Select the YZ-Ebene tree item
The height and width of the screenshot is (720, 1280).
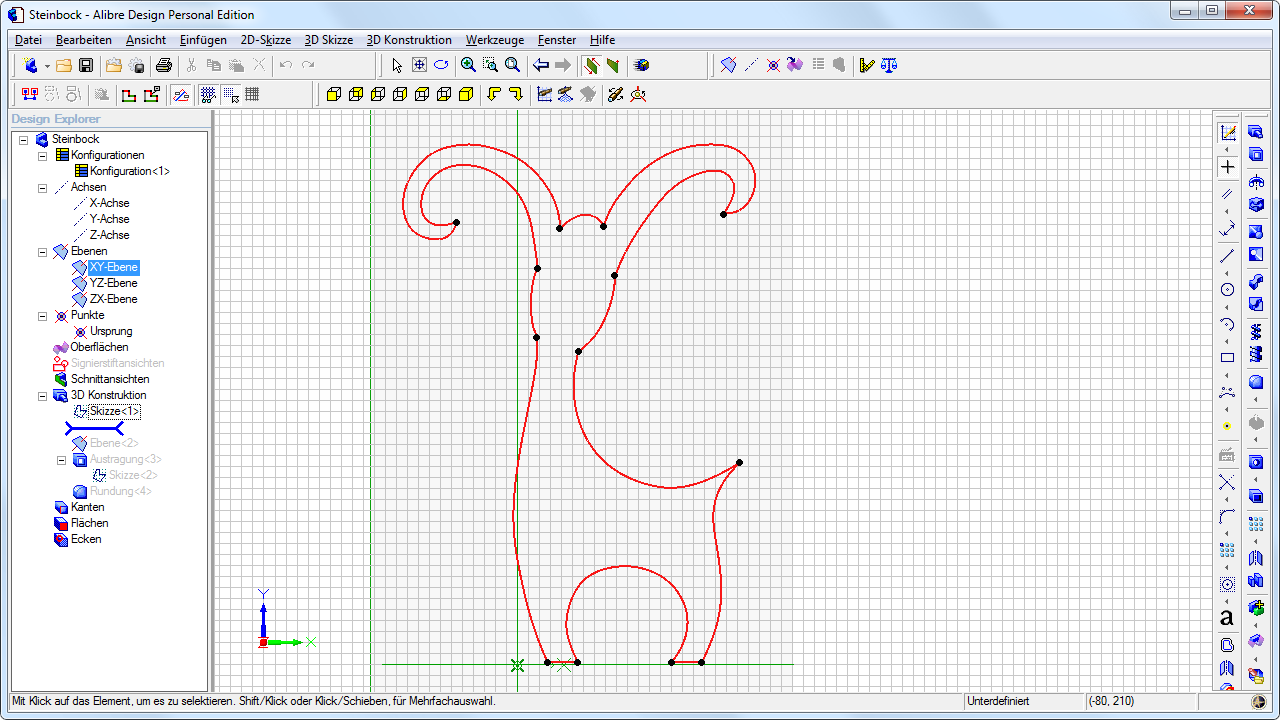tap(113, 283)
